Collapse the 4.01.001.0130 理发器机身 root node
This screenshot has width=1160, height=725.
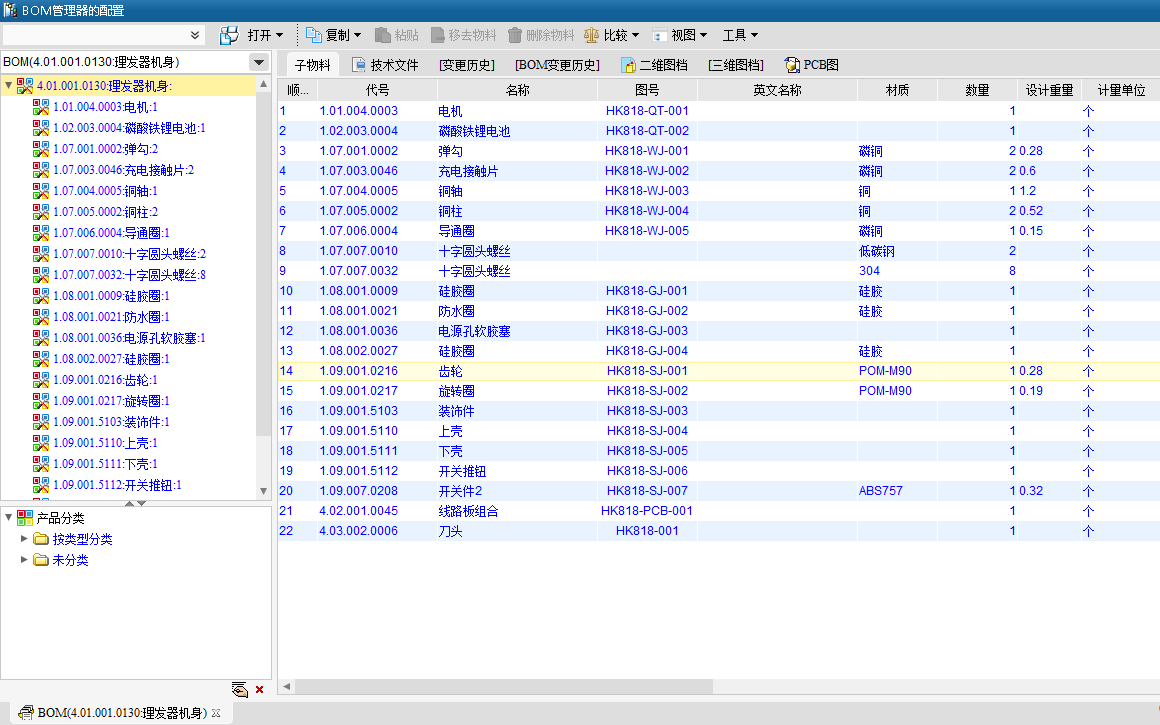pos(9,86)
